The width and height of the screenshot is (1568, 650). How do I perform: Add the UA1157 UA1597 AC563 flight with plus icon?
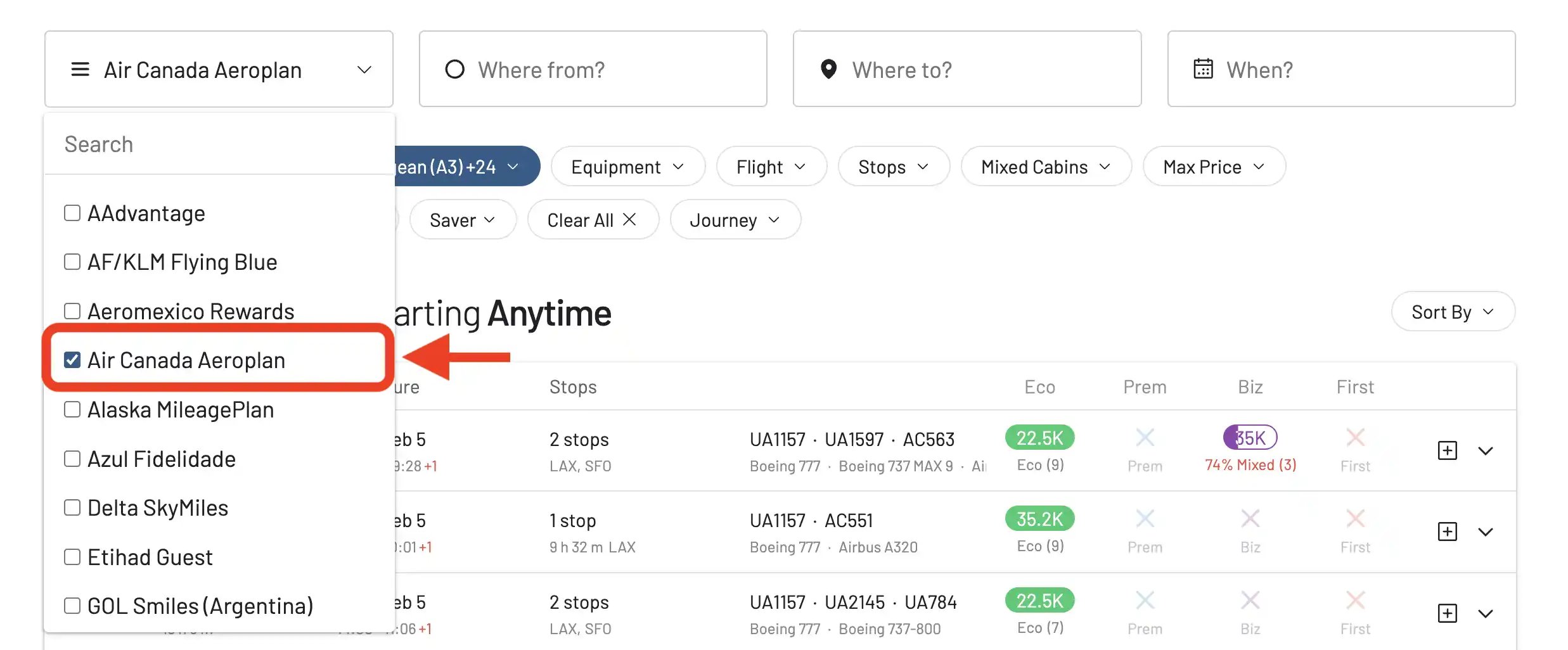(1447, 450)
